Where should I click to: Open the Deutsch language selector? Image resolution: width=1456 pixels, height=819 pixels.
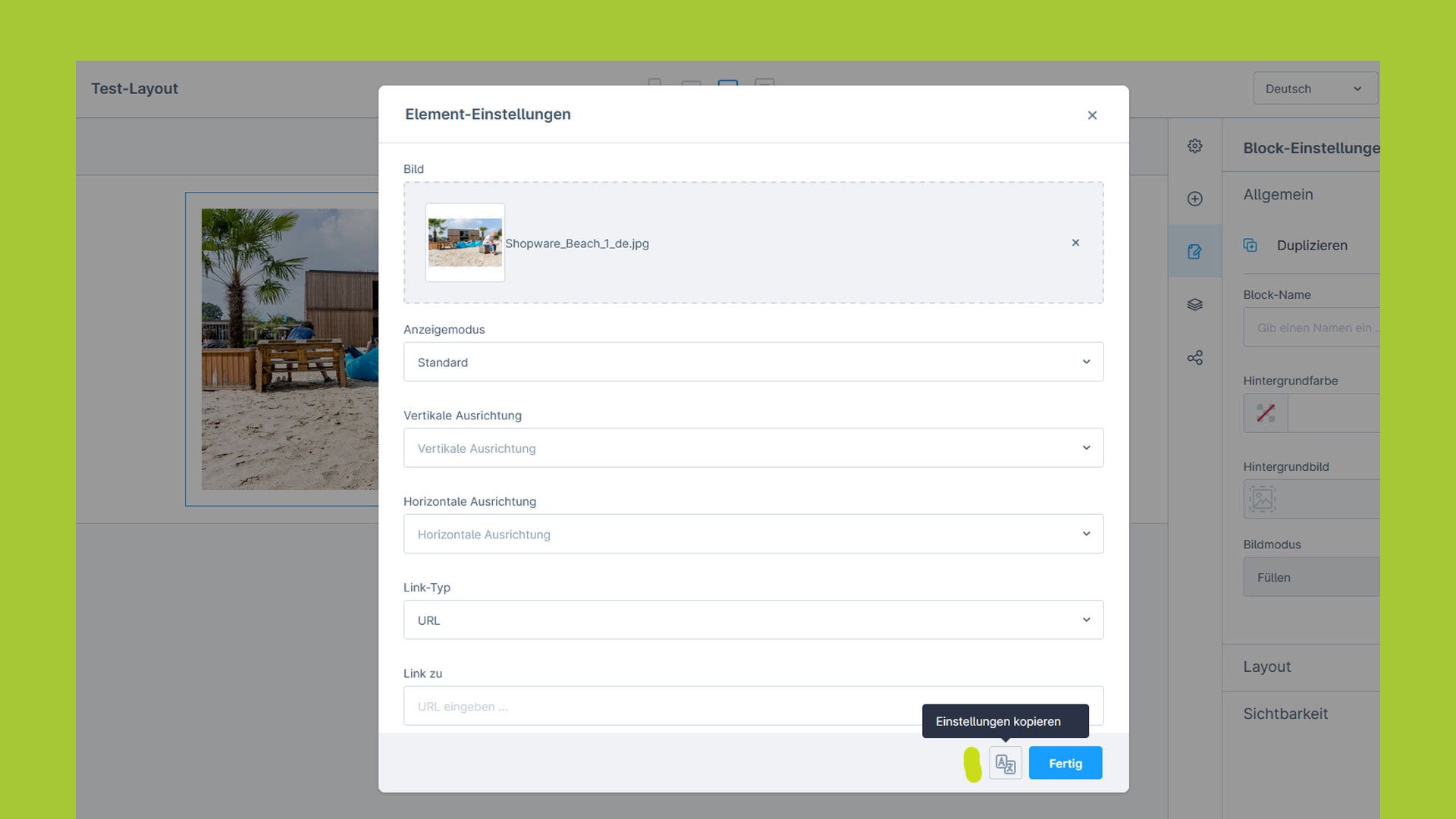1315,89
